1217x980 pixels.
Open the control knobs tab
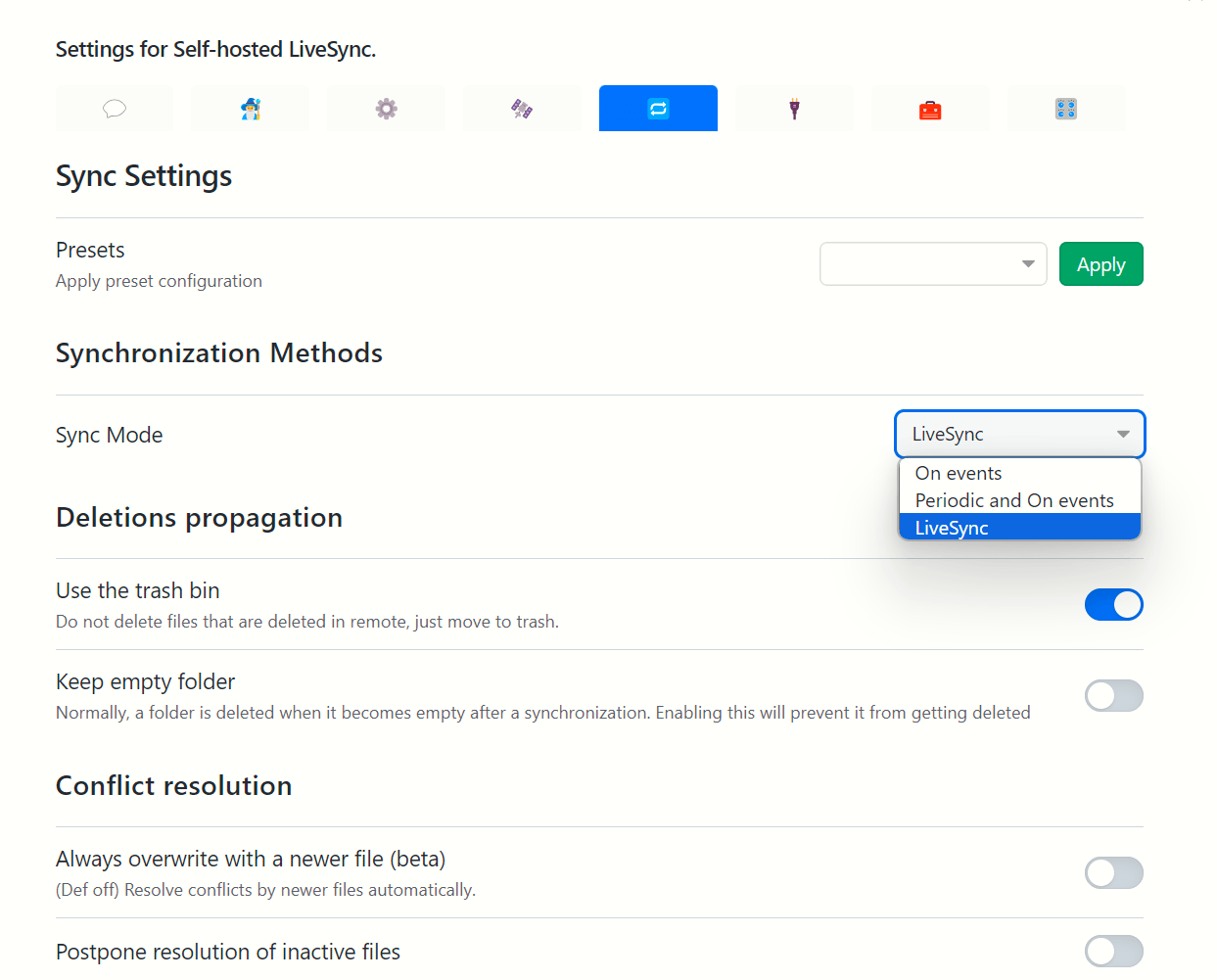click(1066, 109)
